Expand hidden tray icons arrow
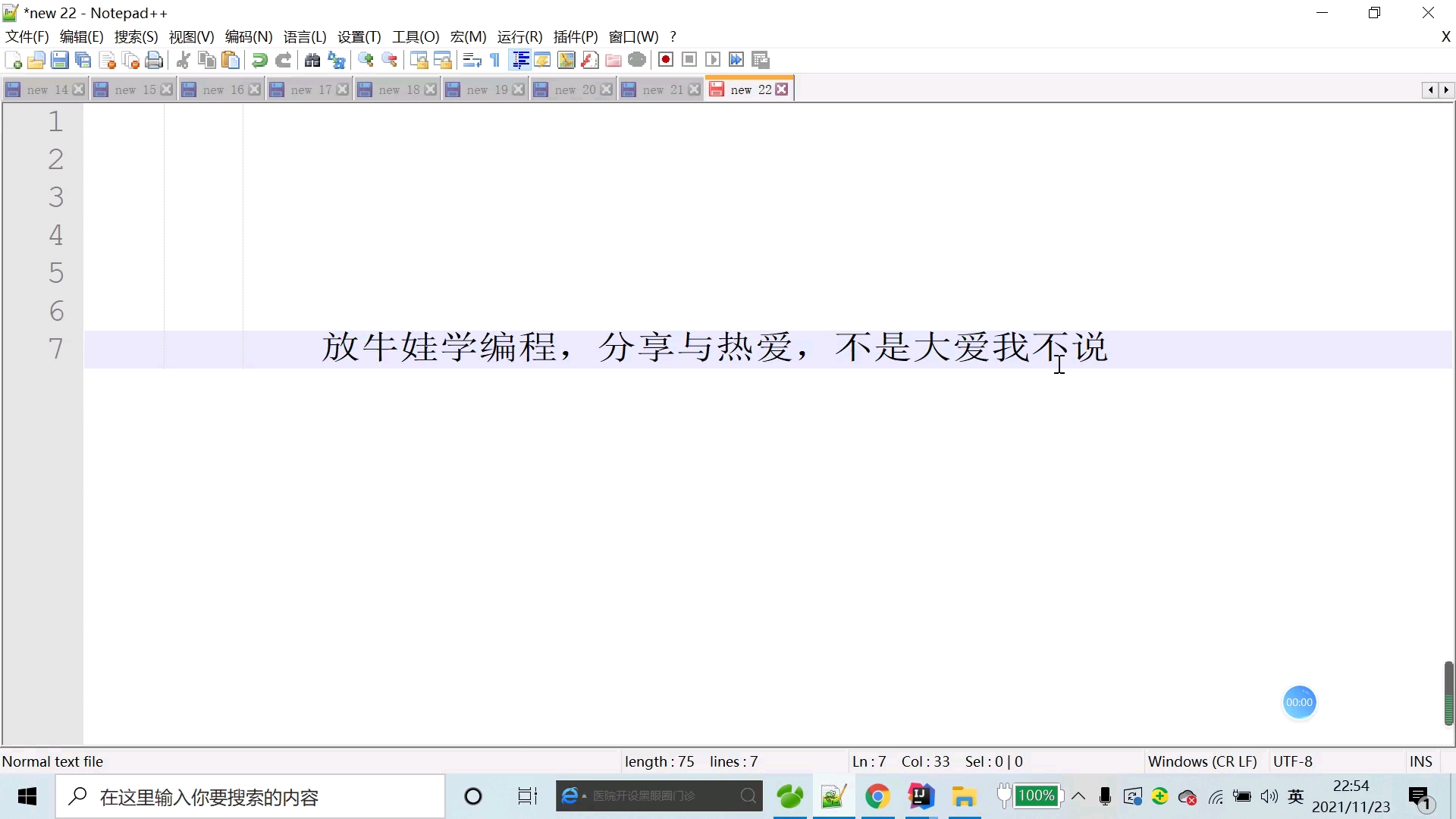This screenshot has height=819, width=1456. [x=1080, y=796]
